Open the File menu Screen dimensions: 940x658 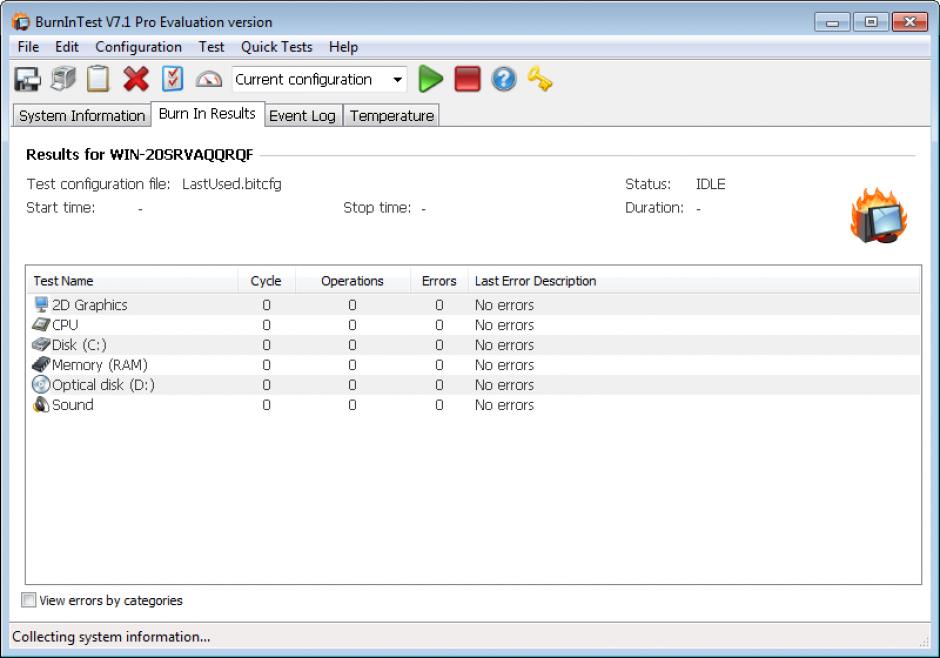pyautogui.click(x=28, y=47)
